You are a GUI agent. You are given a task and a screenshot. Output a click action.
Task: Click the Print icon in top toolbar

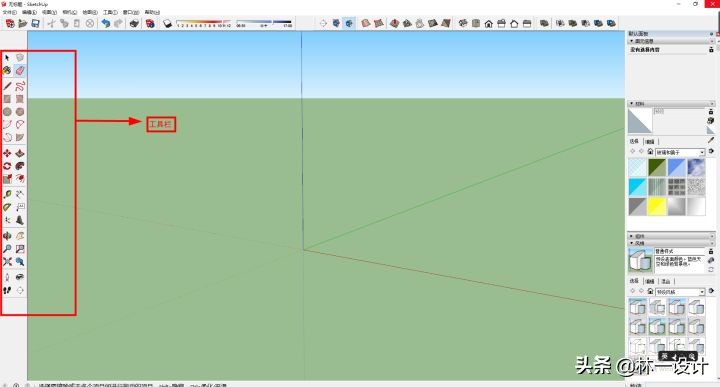(134, 23)
